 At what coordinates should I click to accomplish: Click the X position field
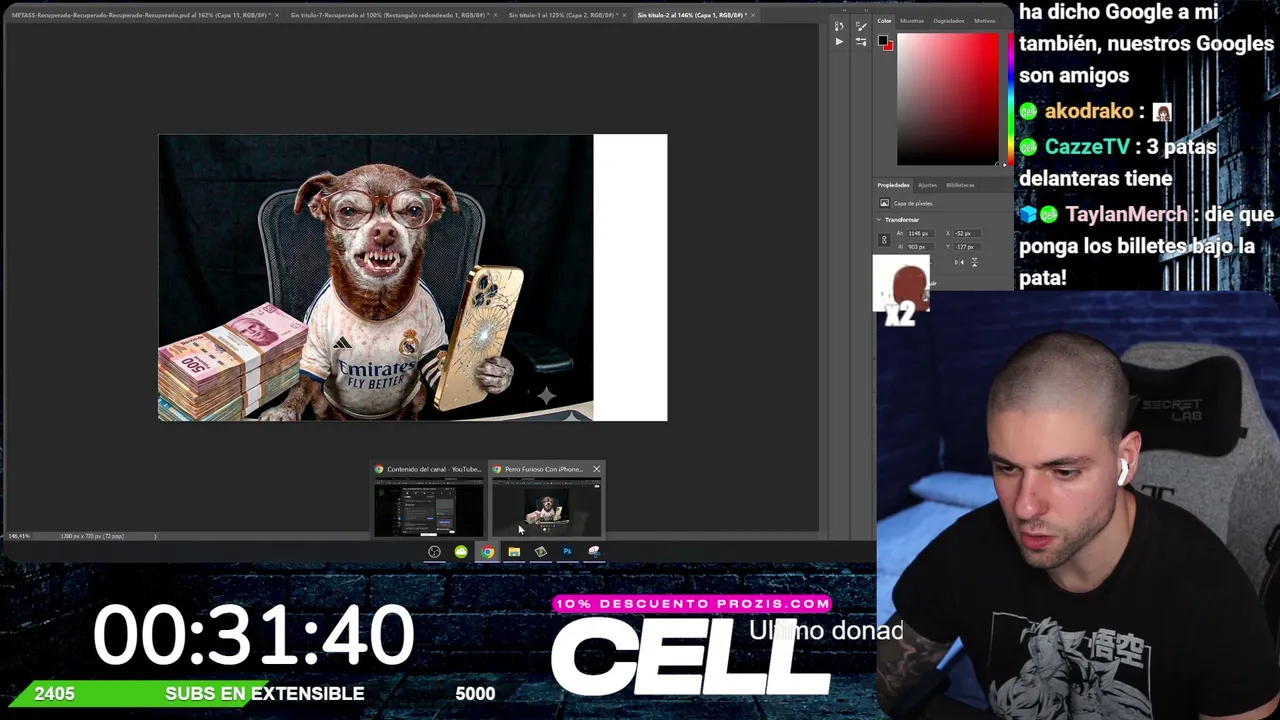coord(967,233)
